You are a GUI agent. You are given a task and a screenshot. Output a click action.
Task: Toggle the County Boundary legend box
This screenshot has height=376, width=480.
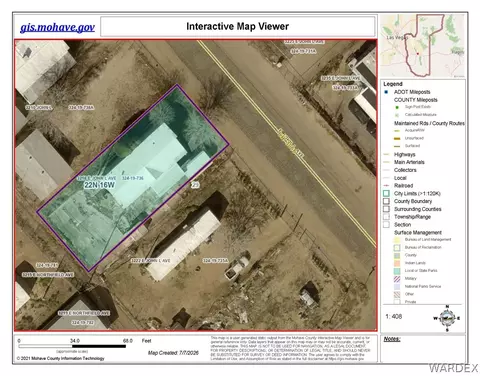tap(386, 201)
